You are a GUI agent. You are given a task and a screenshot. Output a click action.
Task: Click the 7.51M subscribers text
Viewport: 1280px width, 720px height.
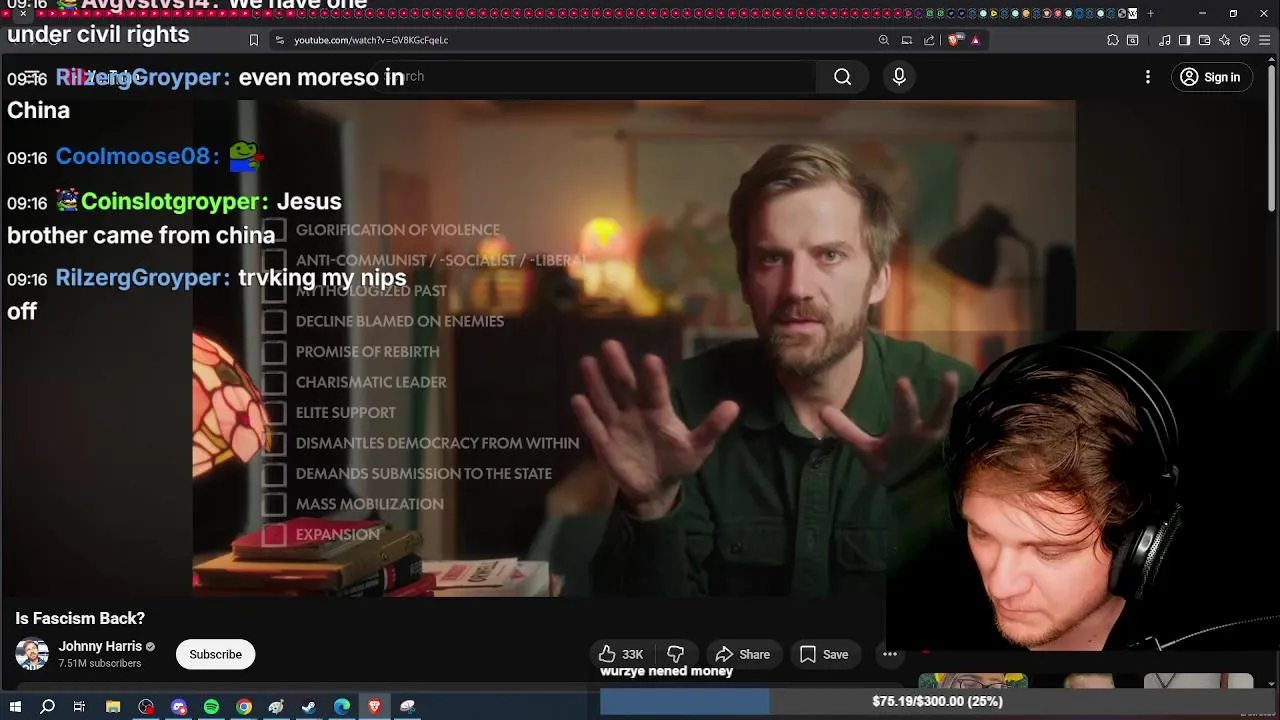click(x=99, y=663)
